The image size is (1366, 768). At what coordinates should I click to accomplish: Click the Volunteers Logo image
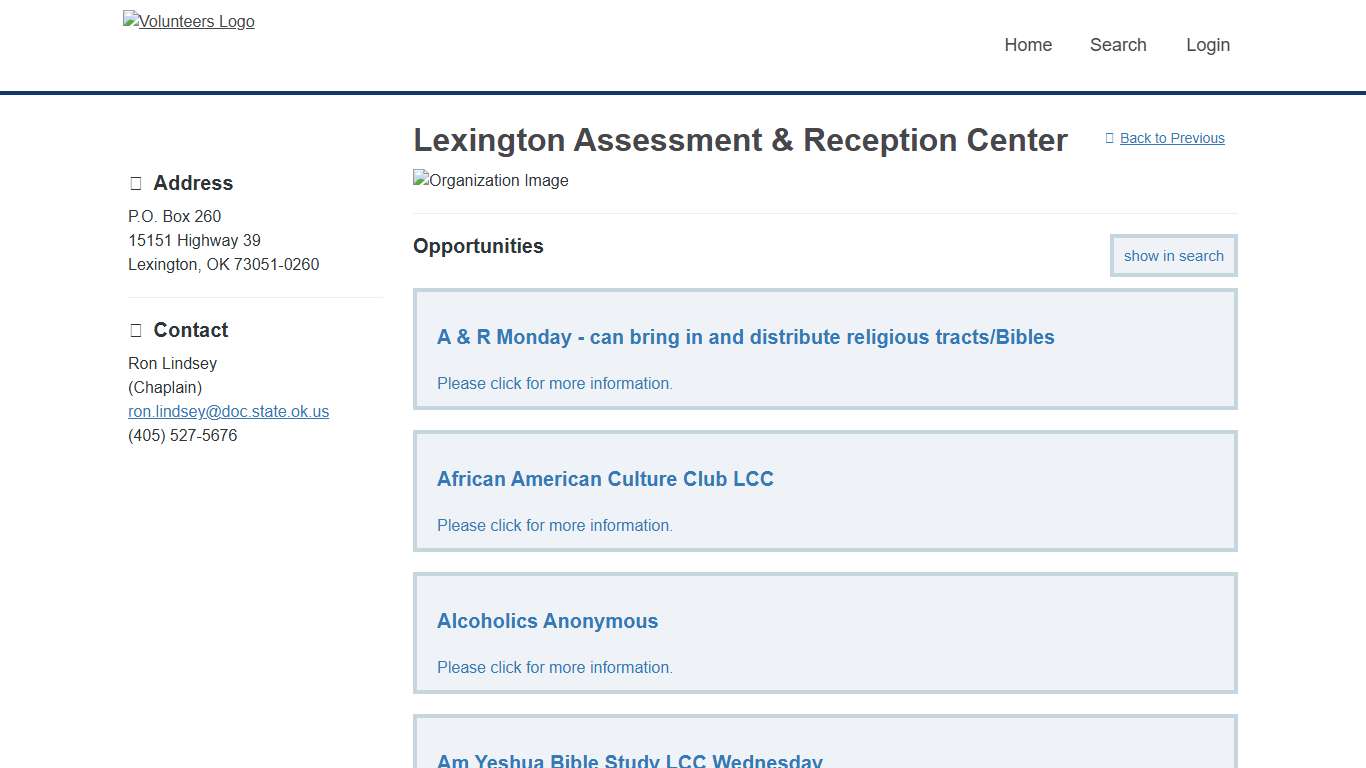[189, 21]
